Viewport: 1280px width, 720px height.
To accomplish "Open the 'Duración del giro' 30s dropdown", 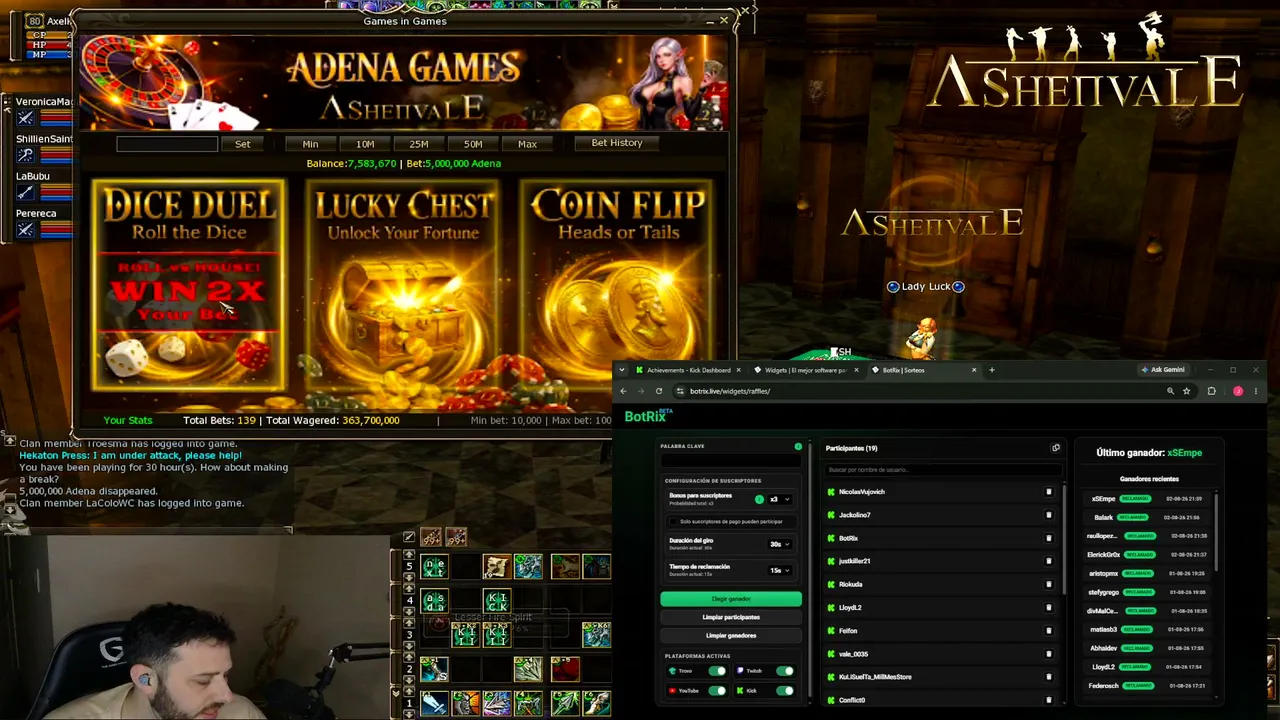I will click(779, 544).
